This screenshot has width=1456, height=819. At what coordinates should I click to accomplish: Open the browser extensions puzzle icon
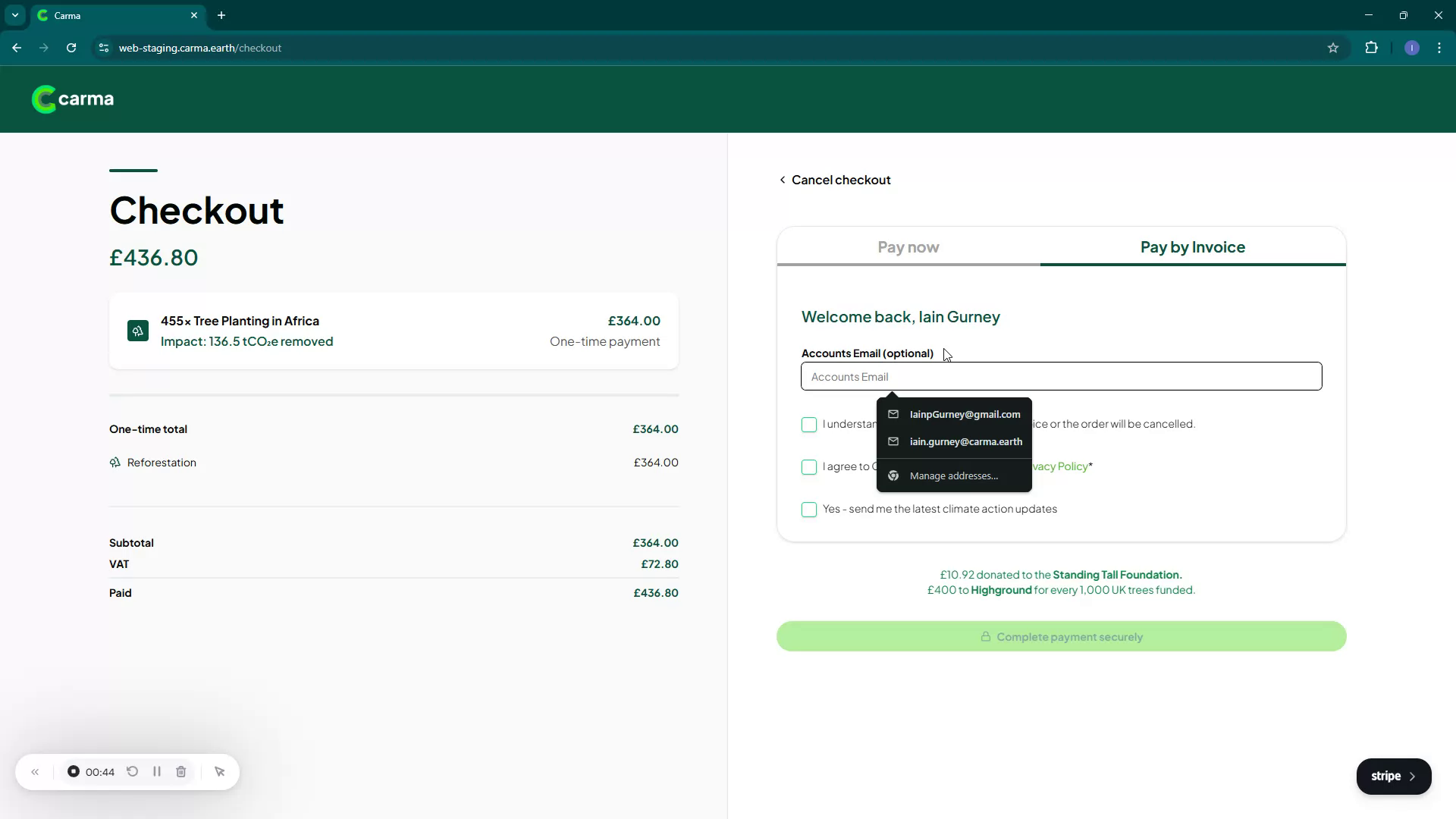(1373, 48)
